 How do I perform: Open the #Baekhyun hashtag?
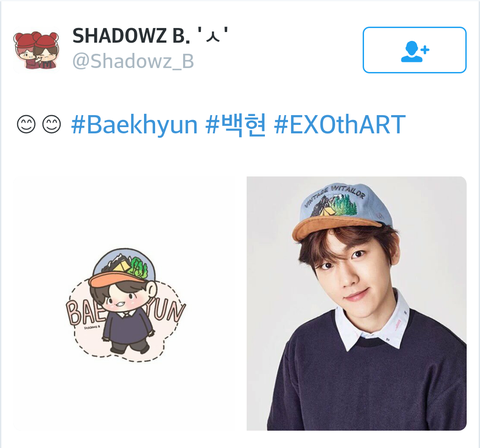[x=134, y=125]
